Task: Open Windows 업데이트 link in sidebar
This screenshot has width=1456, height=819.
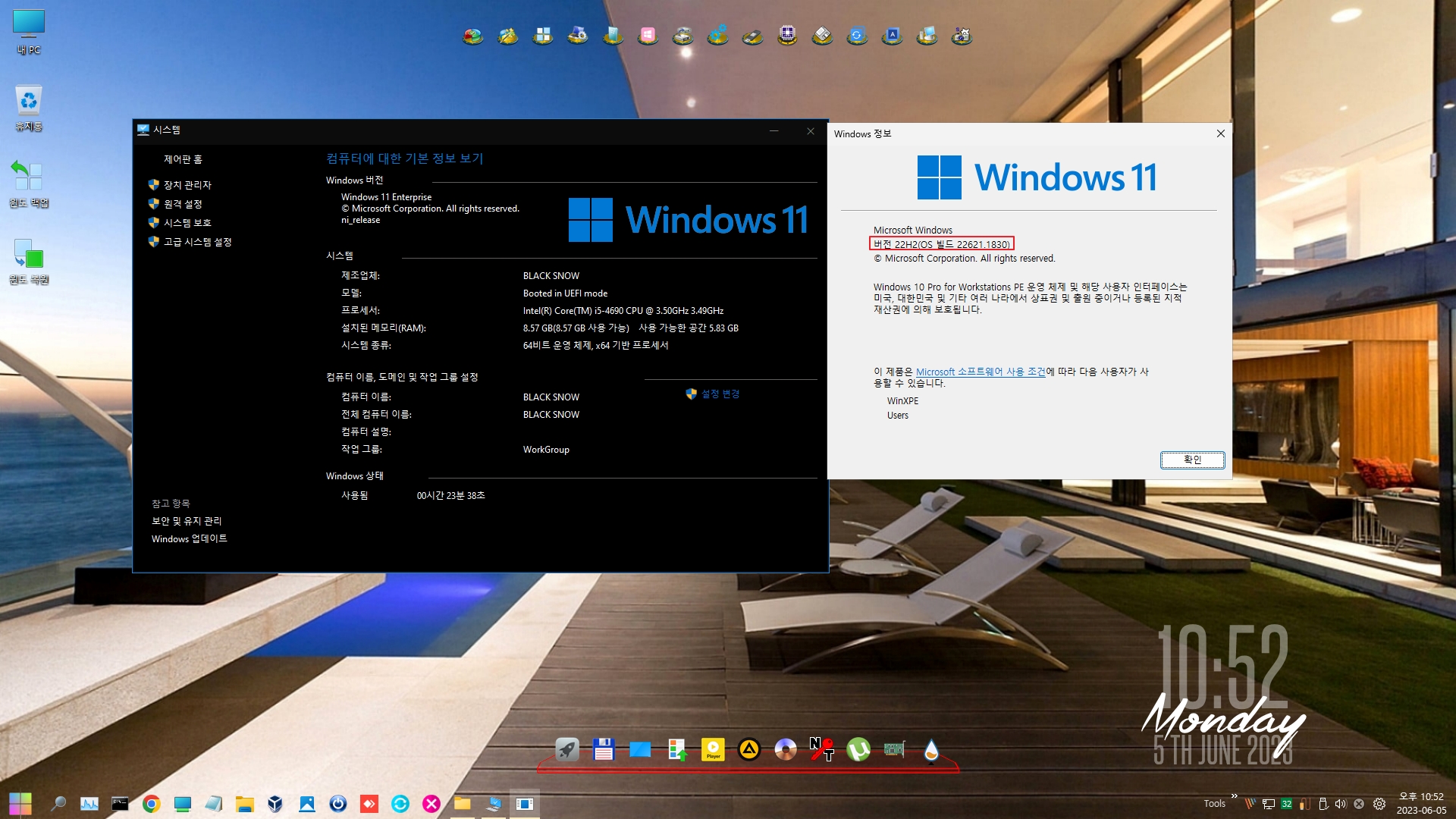Action: coord(189,538)
